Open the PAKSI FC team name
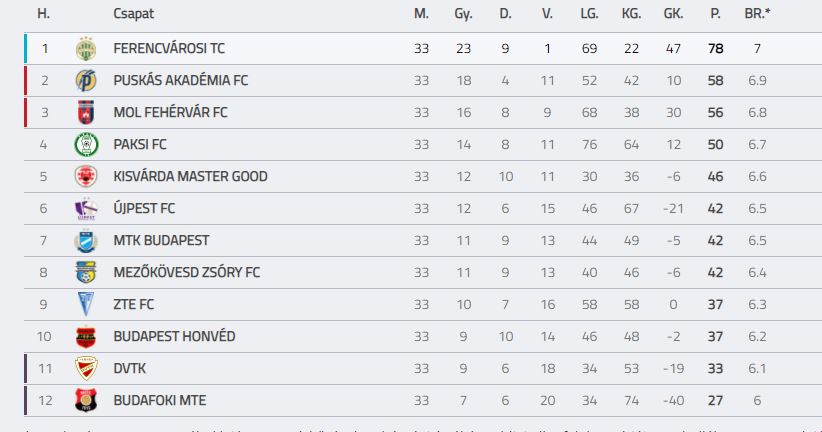822x432 pixels. (x=140, y=144)
